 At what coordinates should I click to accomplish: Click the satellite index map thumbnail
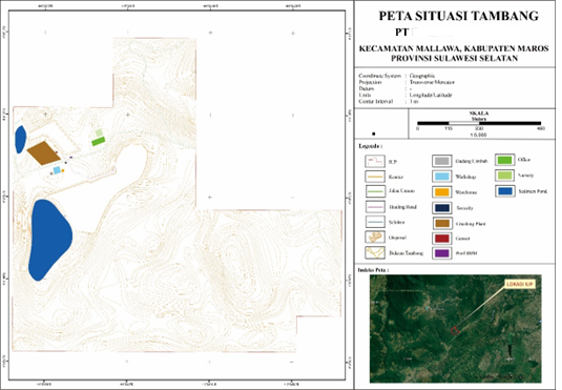coord(456,329)
